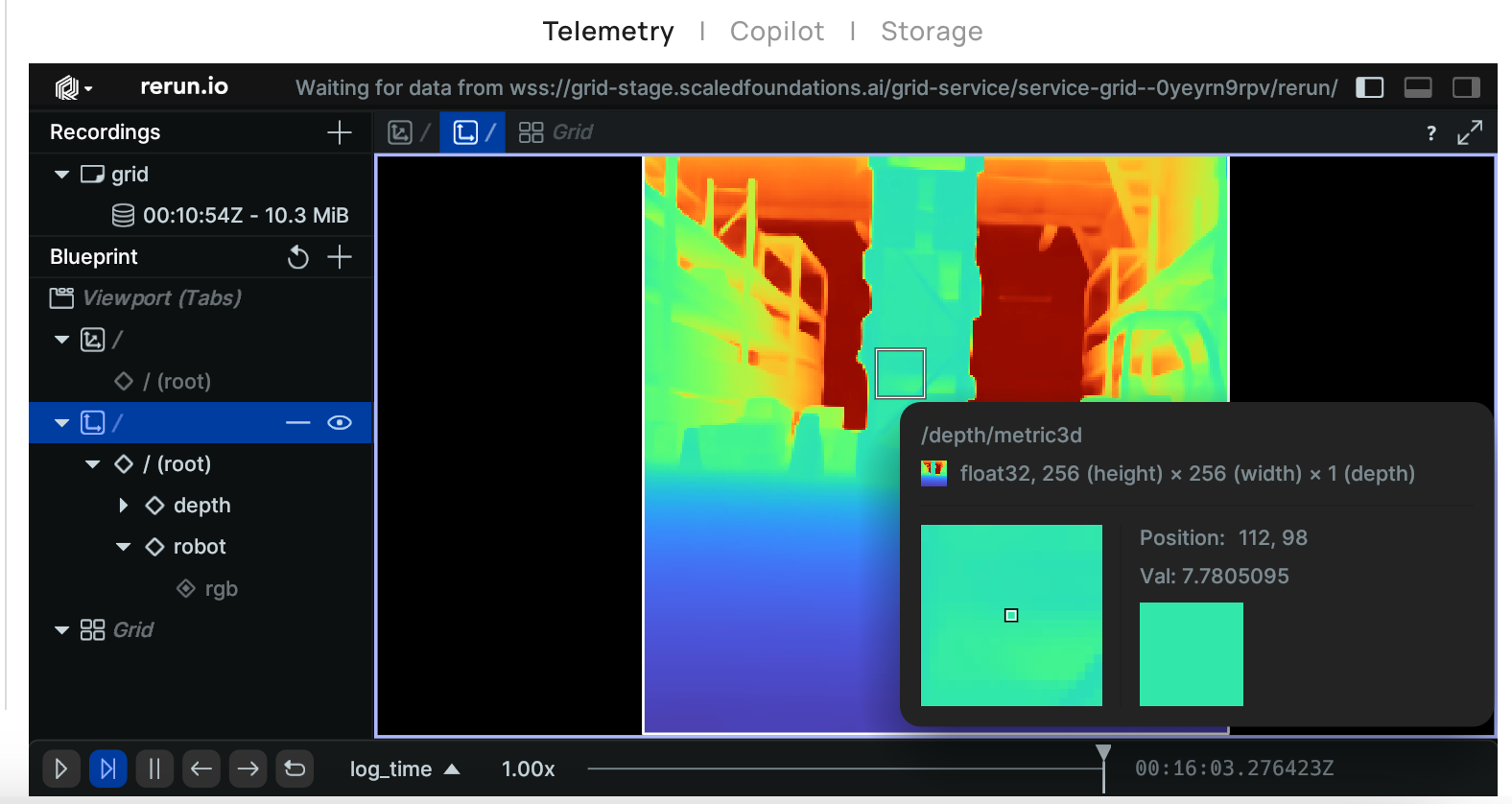
Task: Click the Follow playback button
Action: click(107, 769)
